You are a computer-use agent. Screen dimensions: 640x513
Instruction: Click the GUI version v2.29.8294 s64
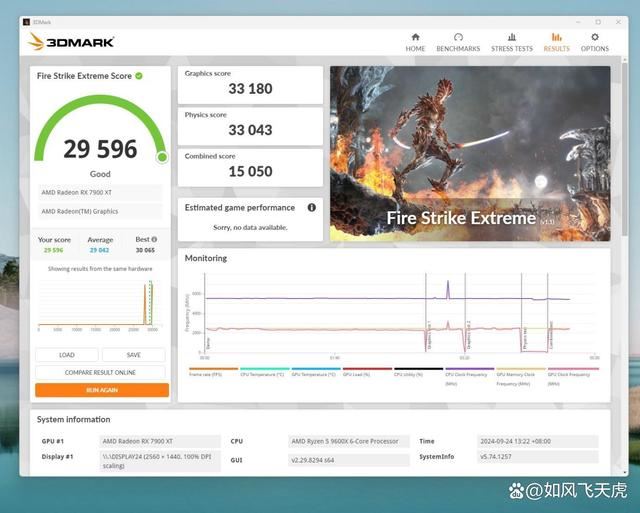point(349,460)
